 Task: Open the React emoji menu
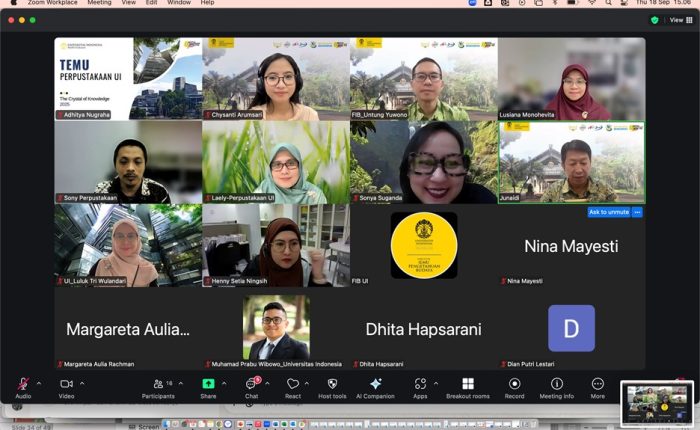[x=293, y=385]
